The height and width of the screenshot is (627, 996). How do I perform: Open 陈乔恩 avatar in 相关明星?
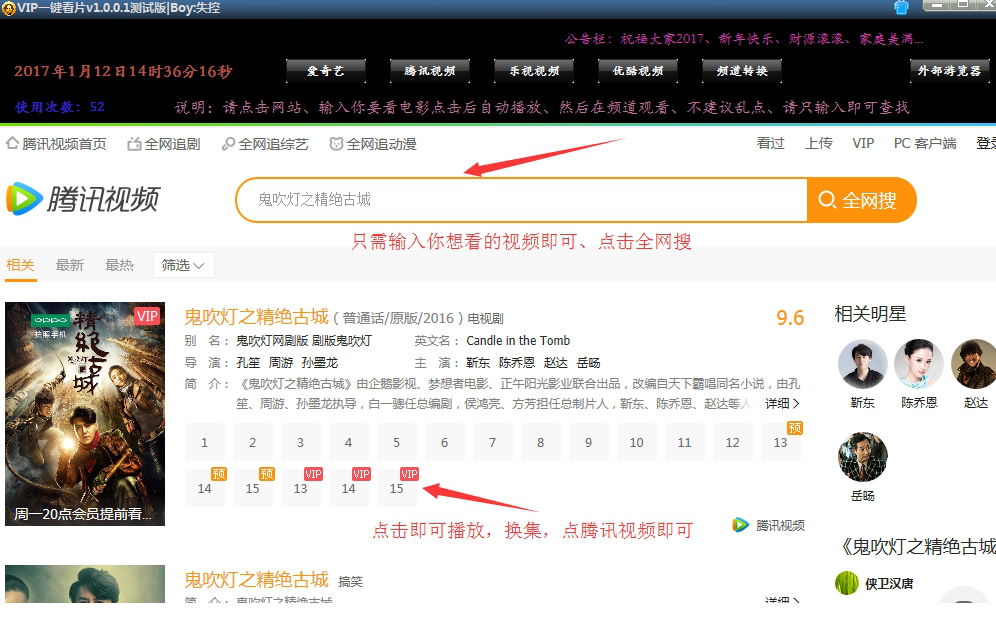919,364
